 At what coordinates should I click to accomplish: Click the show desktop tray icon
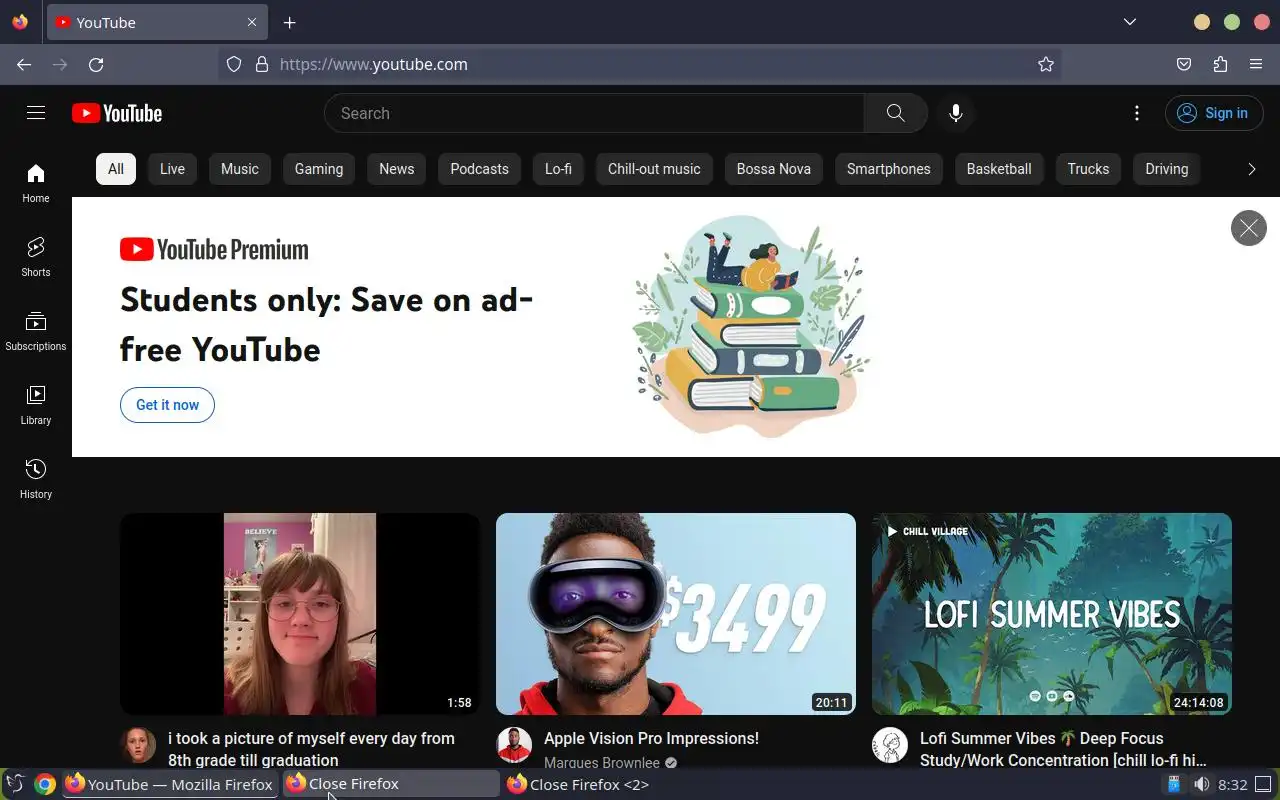coord(1263,784)
